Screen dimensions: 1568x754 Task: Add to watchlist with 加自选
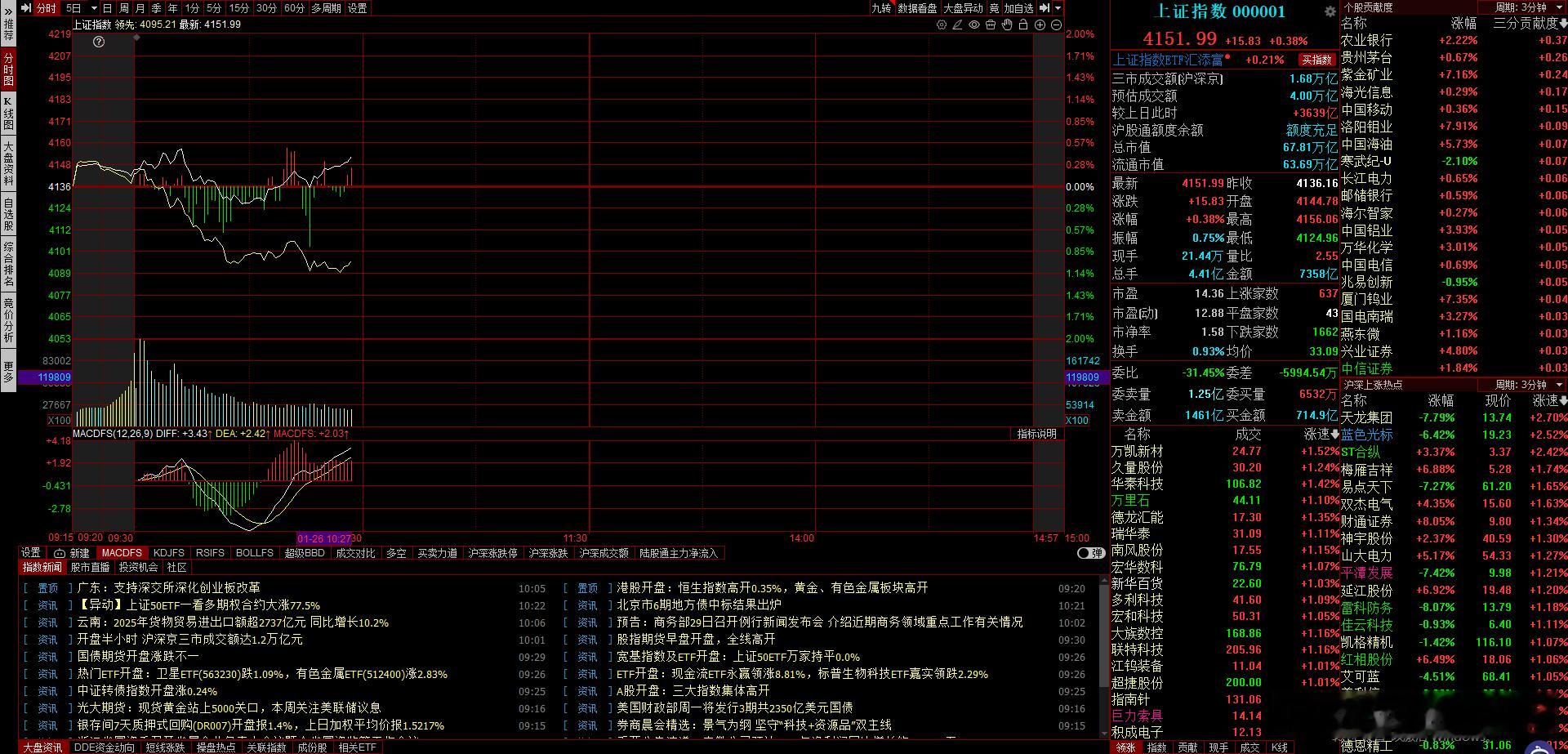[x=1019, y=8]
